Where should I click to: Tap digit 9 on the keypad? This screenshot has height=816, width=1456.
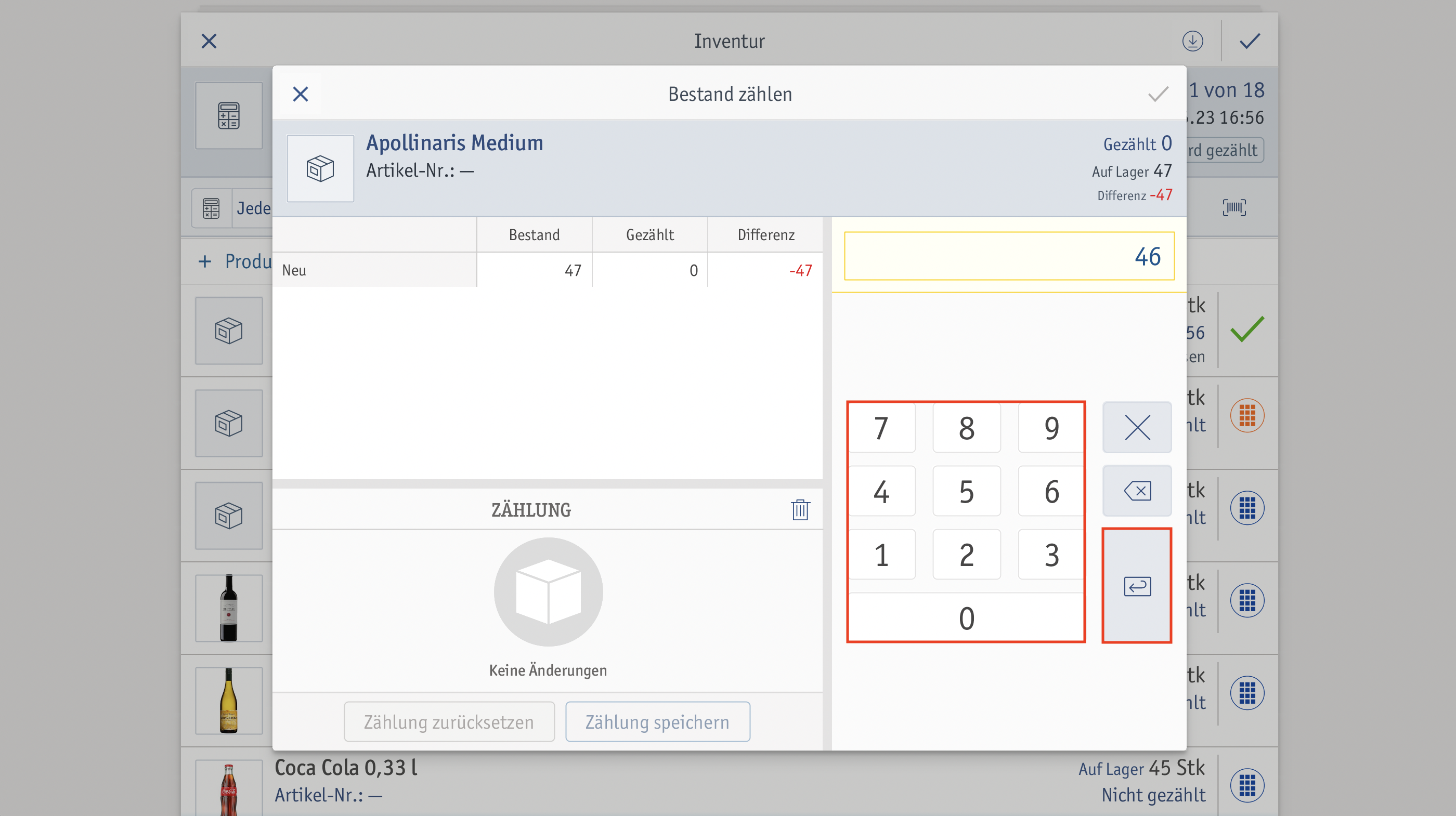tap(1051, 428)
